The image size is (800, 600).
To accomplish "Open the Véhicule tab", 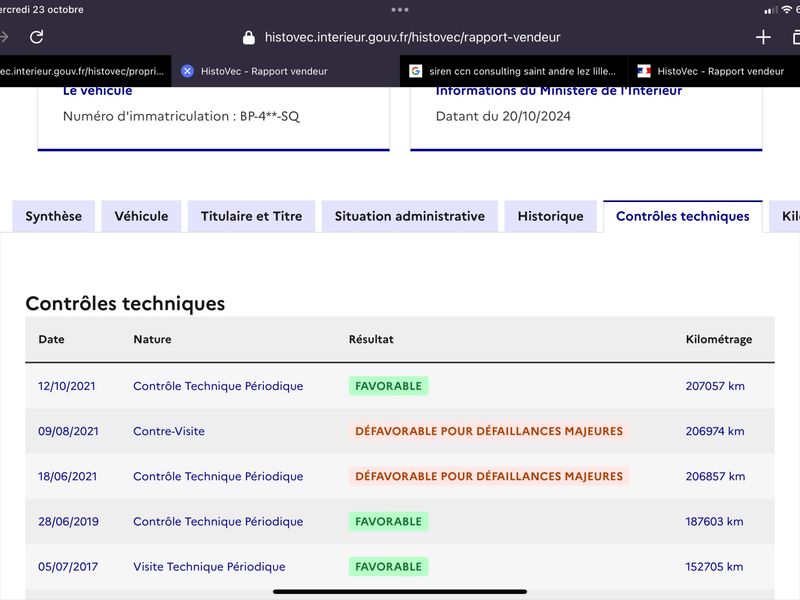I will click(141, 216).
